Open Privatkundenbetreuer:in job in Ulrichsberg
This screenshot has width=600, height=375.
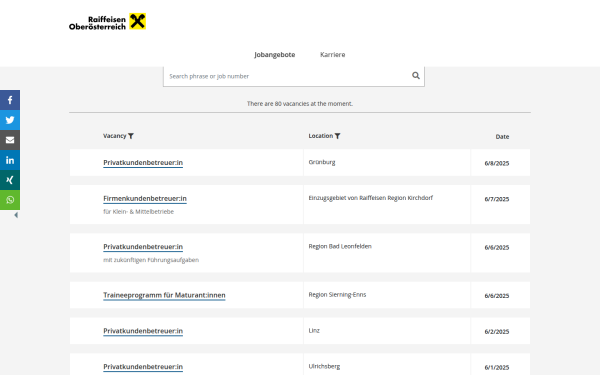(x=143, y=367)
